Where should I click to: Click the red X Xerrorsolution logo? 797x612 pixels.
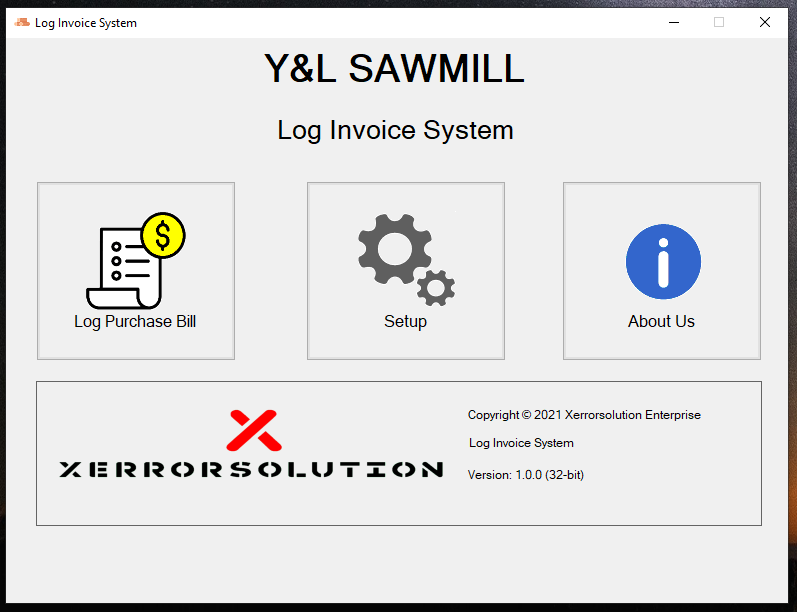coord(253,430)
